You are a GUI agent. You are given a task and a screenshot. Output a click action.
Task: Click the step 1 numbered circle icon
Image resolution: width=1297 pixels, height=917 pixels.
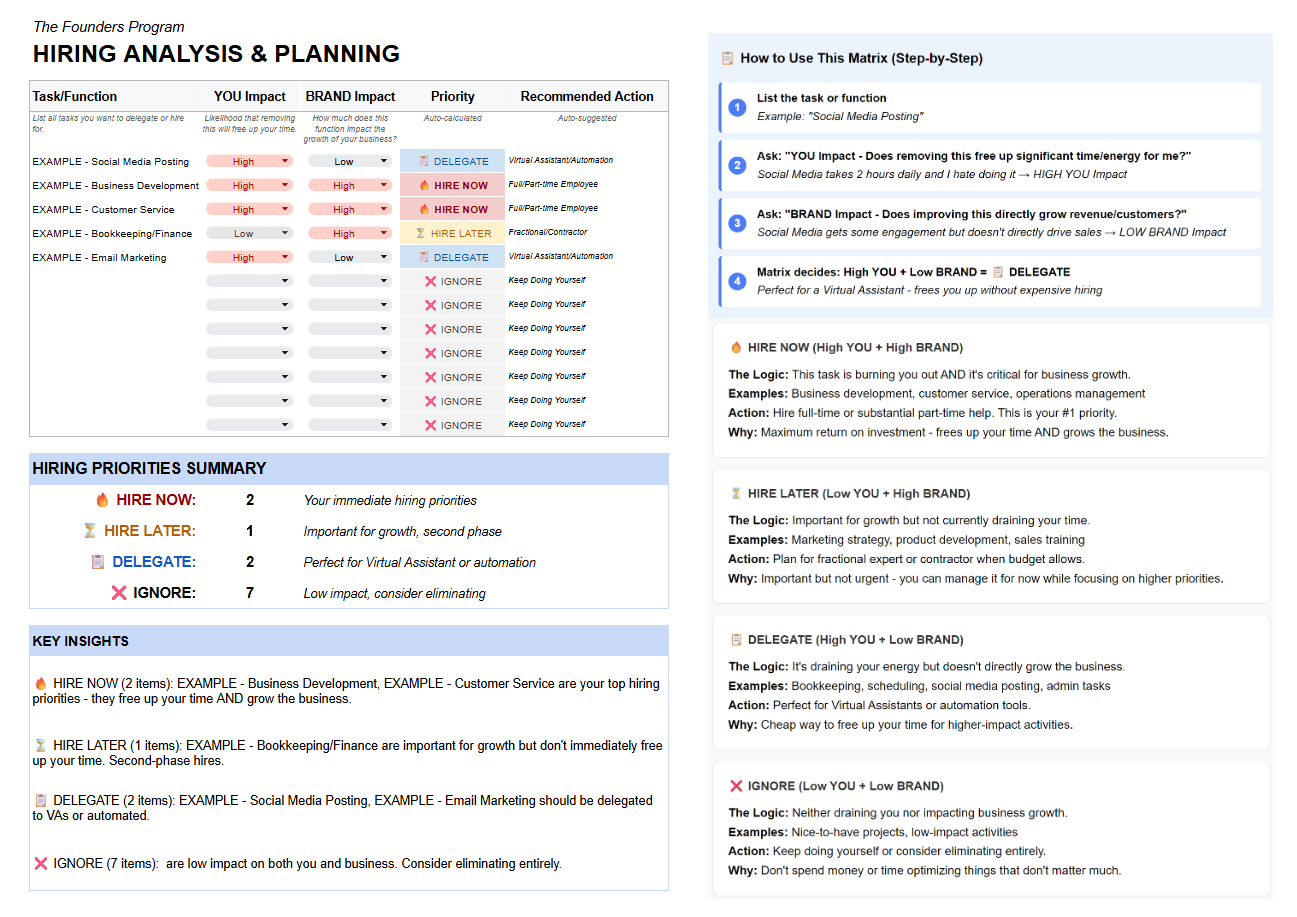tap(737, 107)
